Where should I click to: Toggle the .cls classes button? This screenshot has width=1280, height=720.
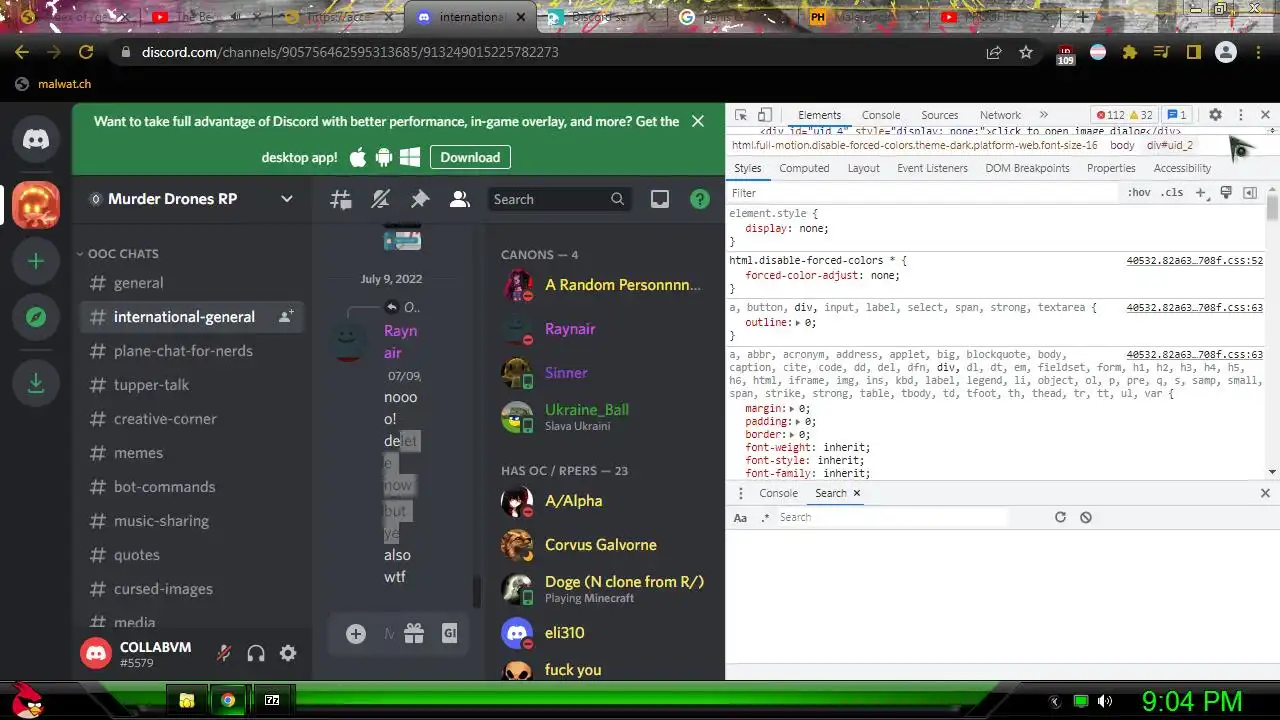click(x=1172, y=192)
